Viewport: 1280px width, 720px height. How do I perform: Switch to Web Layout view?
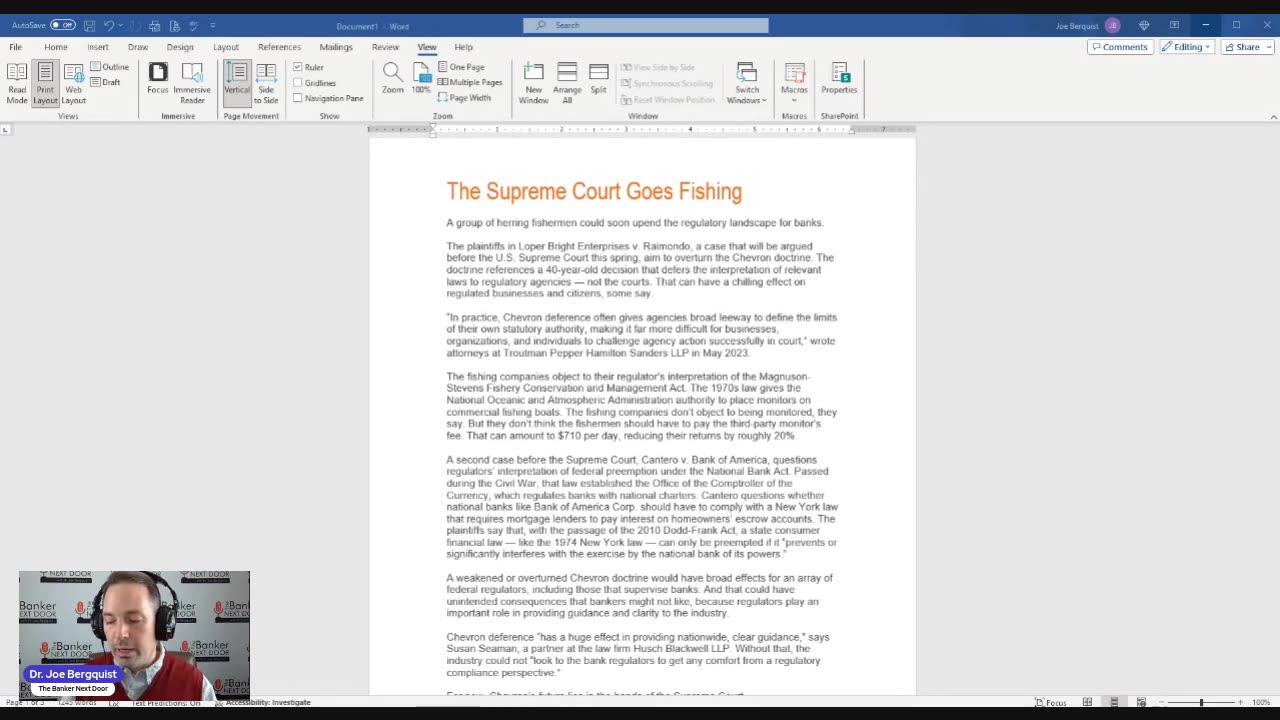coord(74,84)
